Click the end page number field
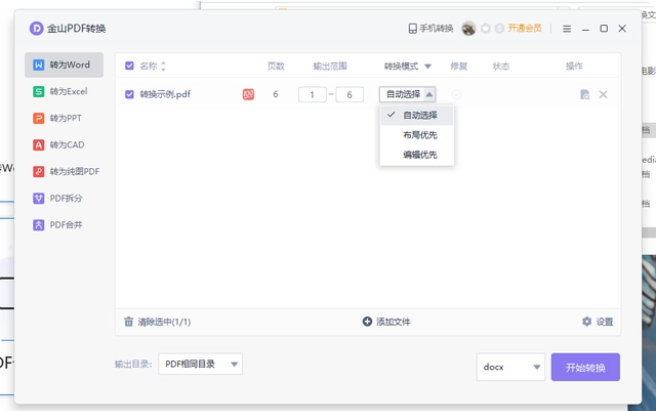 pyautogui.click(x=349, y=95)
